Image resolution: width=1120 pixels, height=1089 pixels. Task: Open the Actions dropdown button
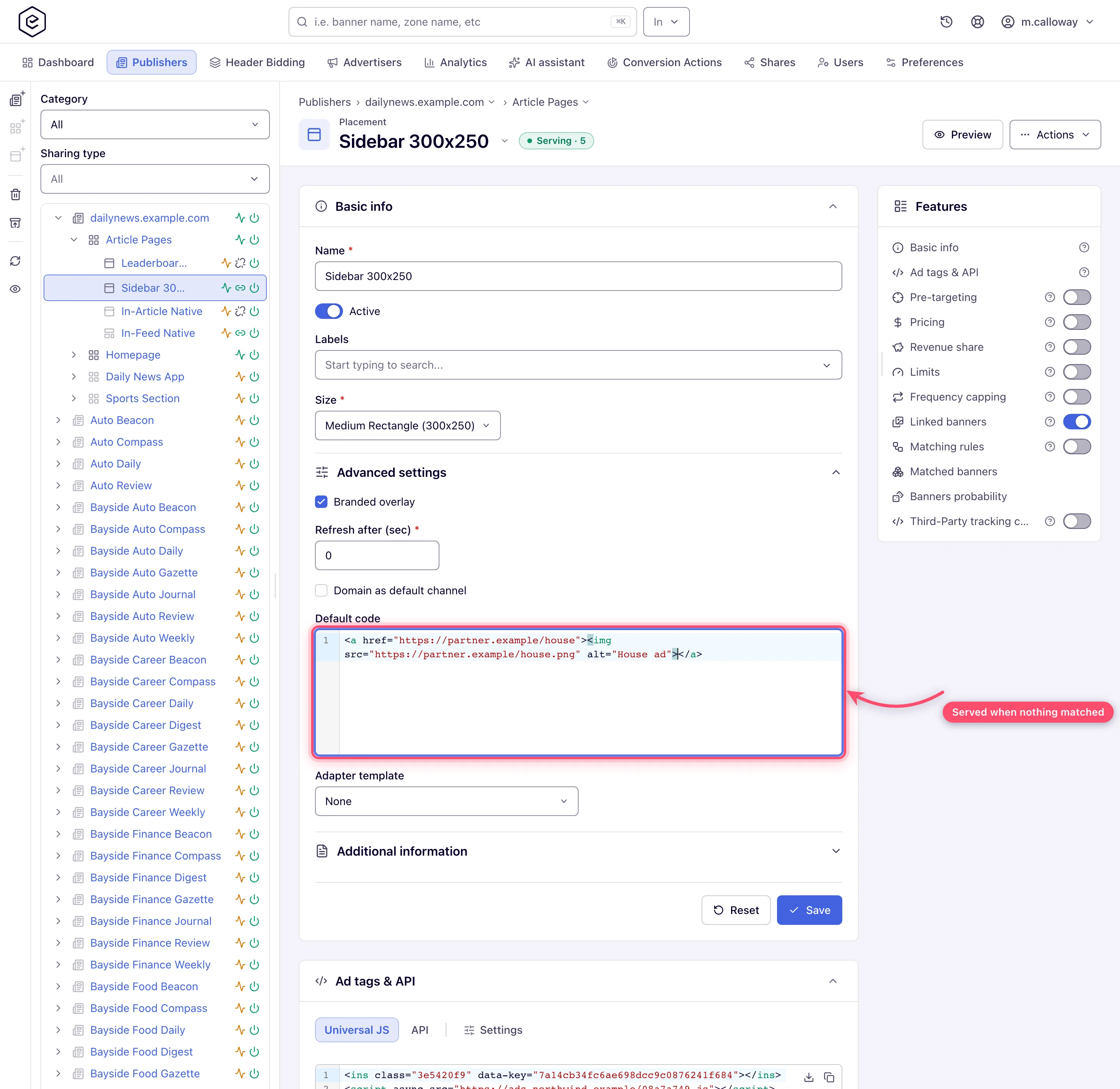tap(1055, 135)
